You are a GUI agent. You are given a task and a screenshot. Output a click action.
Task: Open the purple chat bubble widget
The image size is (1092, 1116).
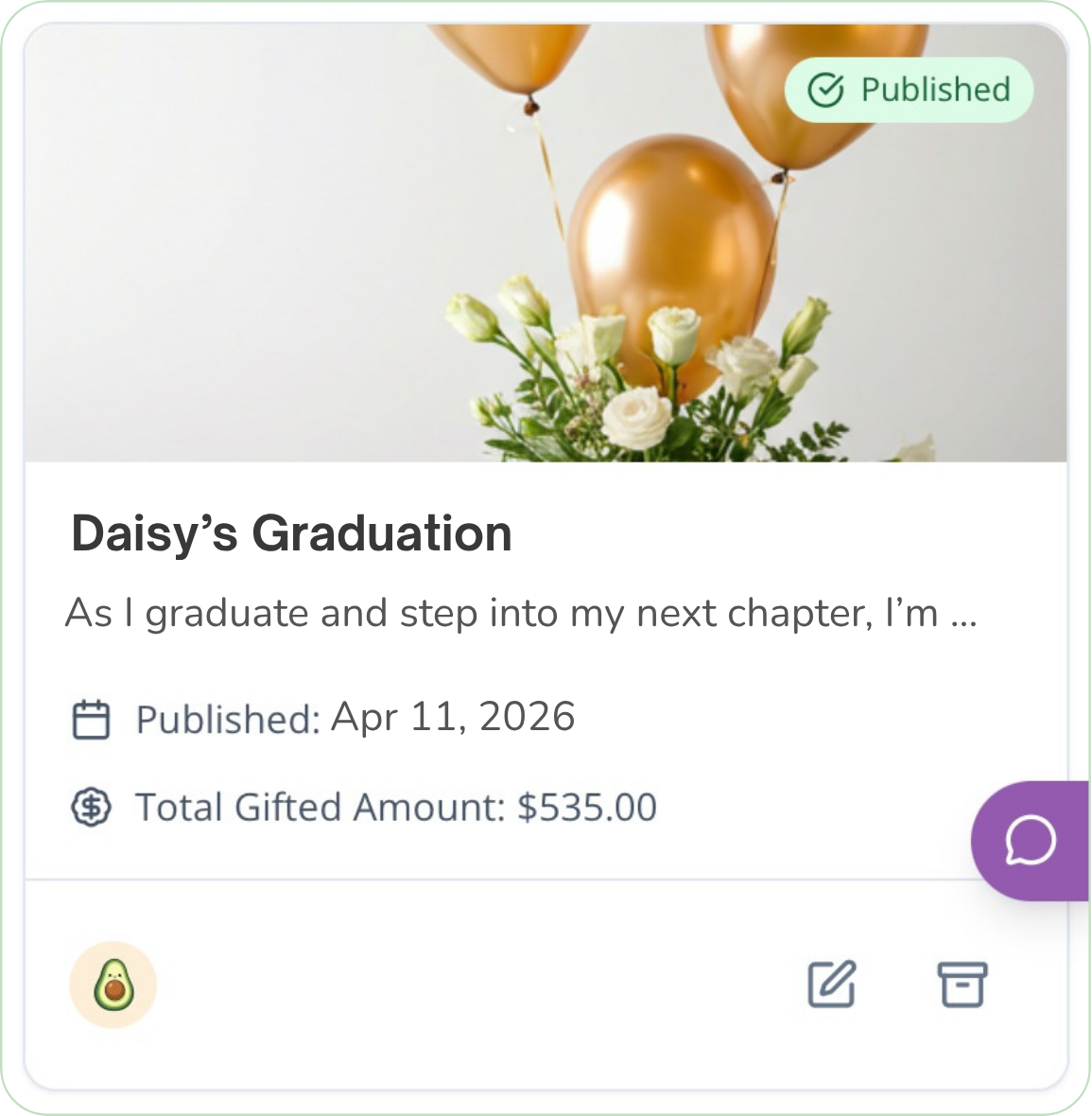[x=1030, y=841]
